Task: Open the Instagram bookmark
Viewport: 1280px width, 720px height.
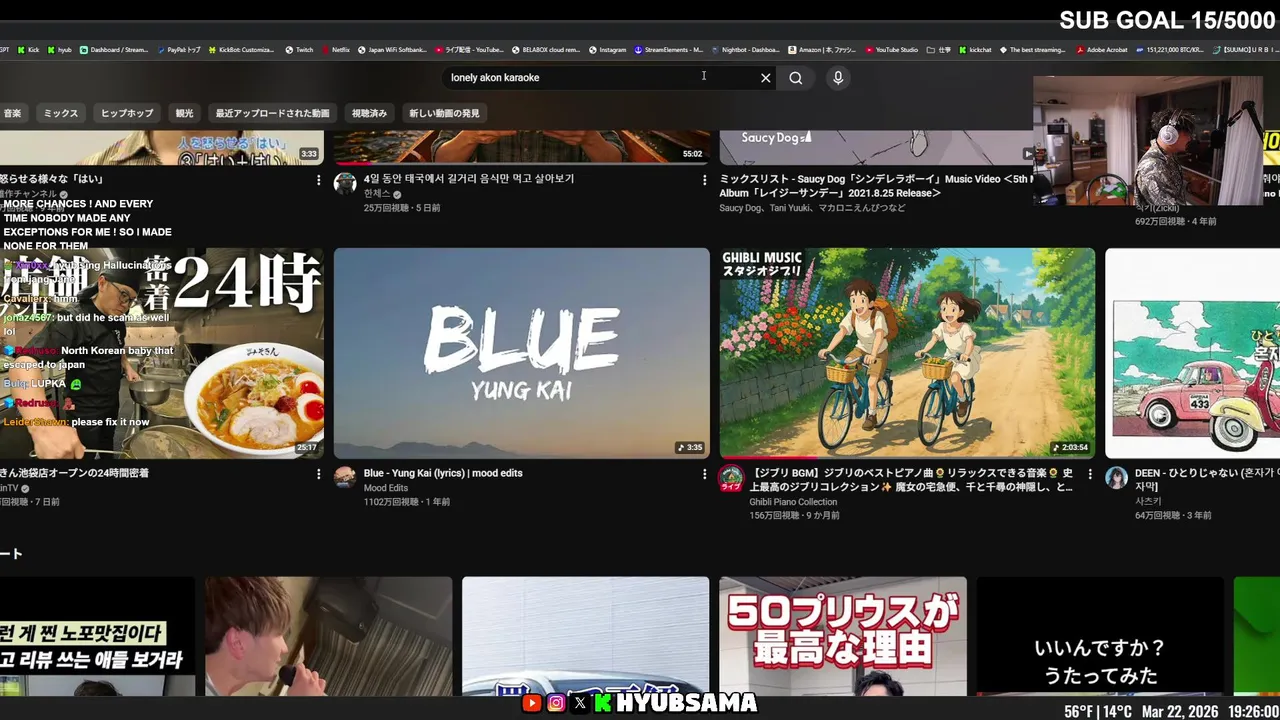Action: pyautogui.click(x=607, y=49)
